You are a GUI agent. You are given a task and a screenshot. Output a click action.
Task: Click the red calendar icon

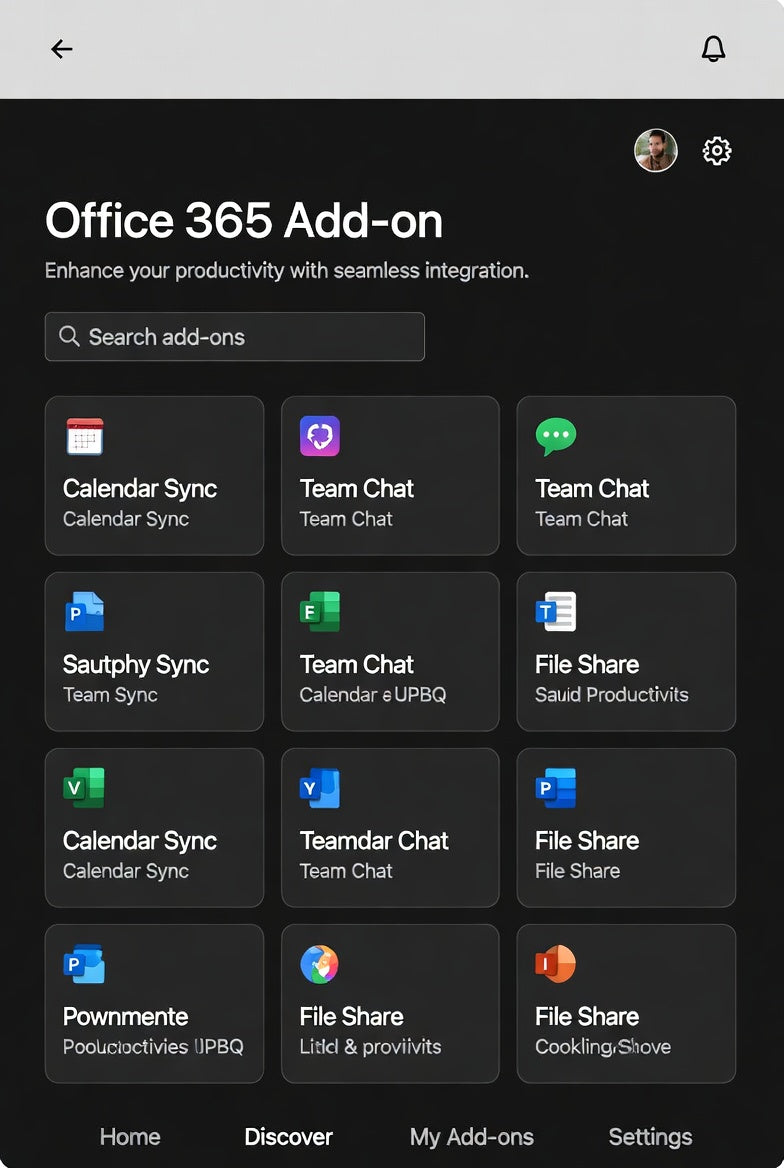85,437
